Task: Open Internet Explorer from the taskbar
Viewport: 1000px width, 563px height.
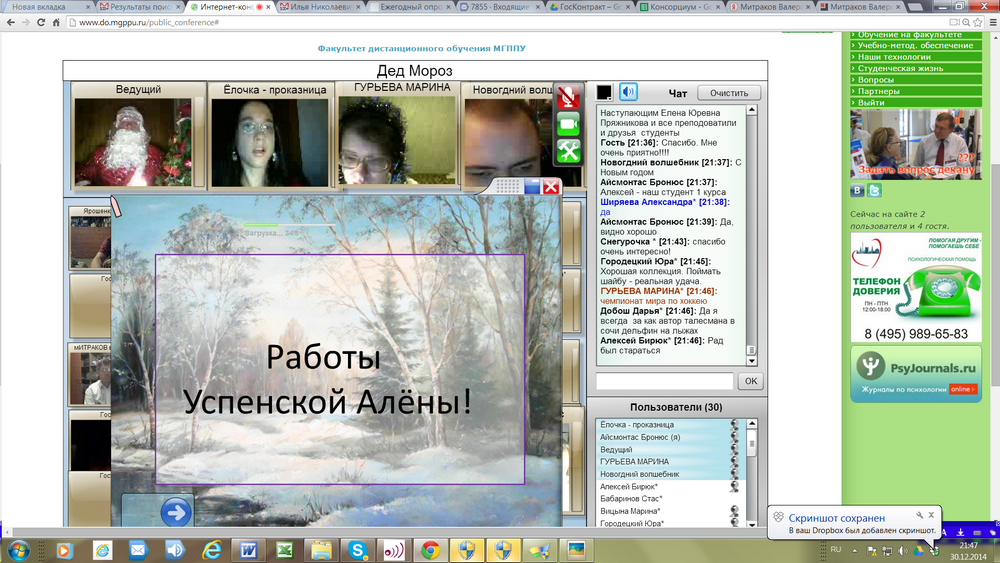Action: point(212,550)
